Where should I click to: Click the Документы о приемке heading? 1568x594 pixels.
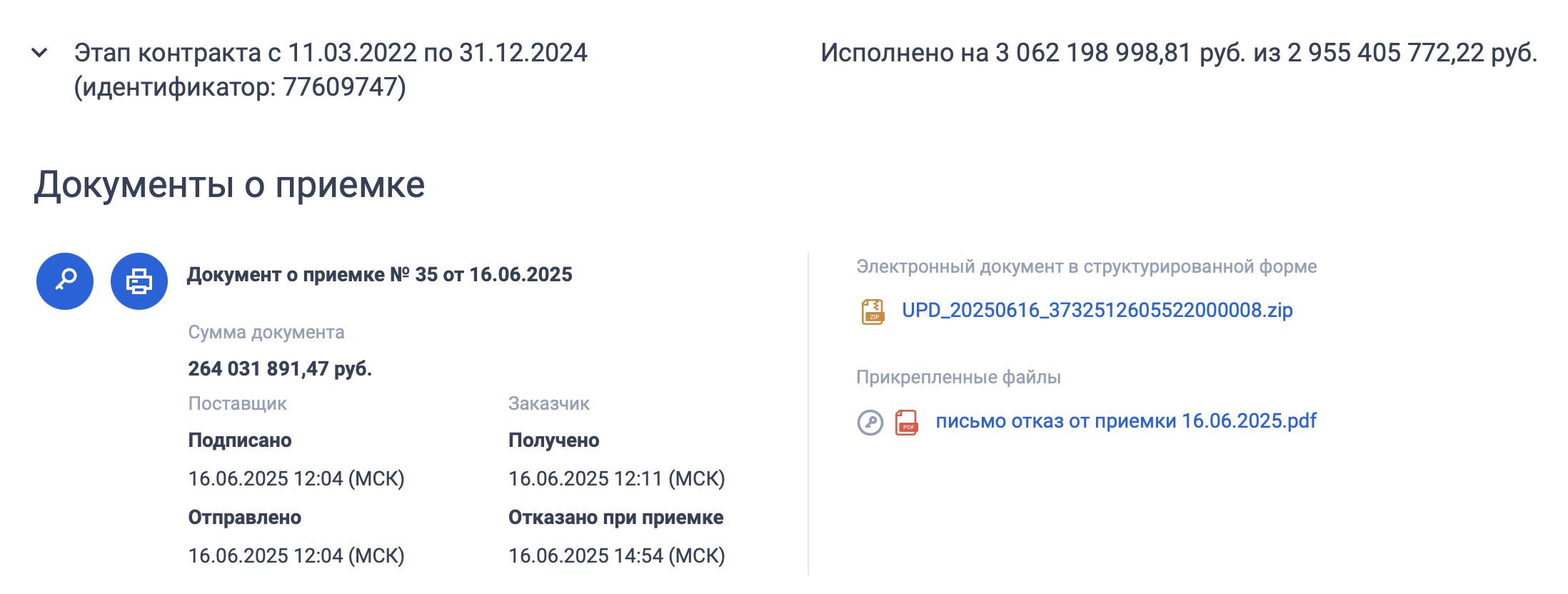pyautogui.click(x=229, y=185)
